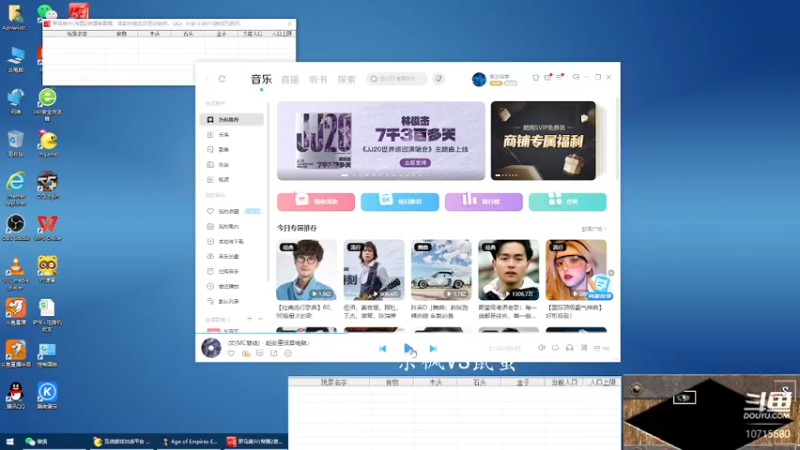Collapse the self-built playlists section chevron

pyautogui.click(x=260, y=319)
